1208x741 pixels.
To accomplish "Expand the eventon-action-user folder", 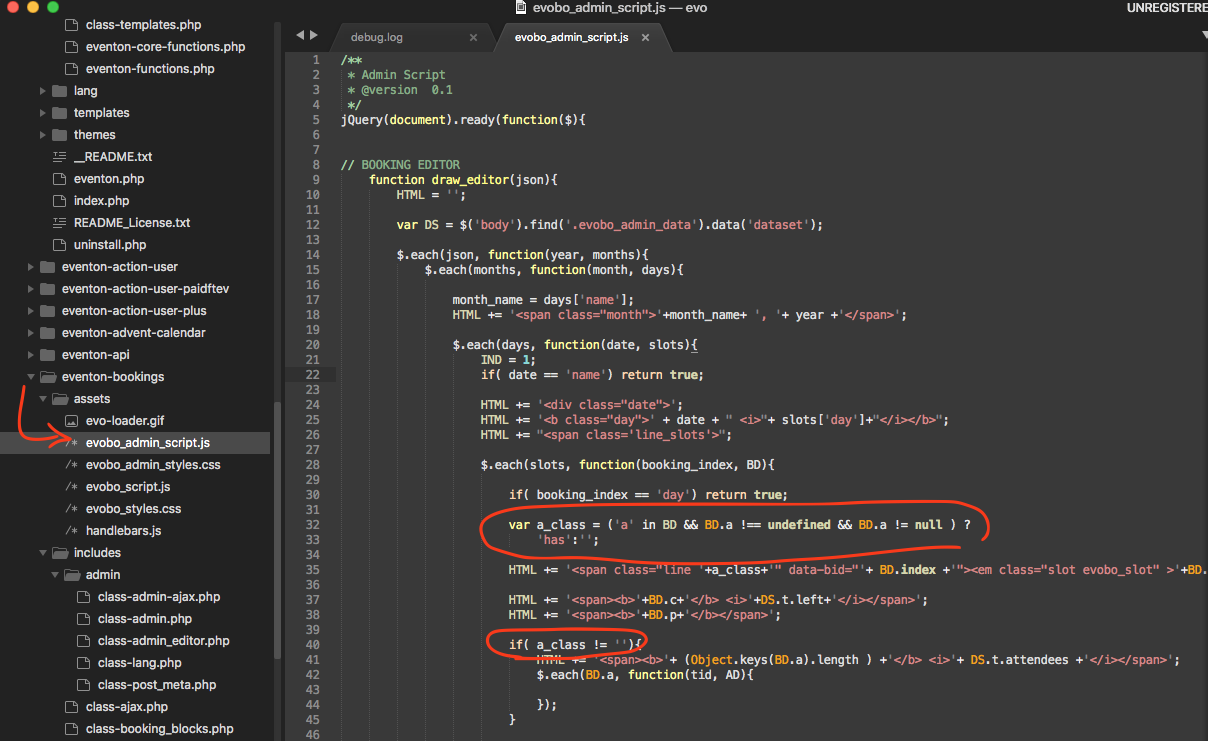I will [31, 267].
